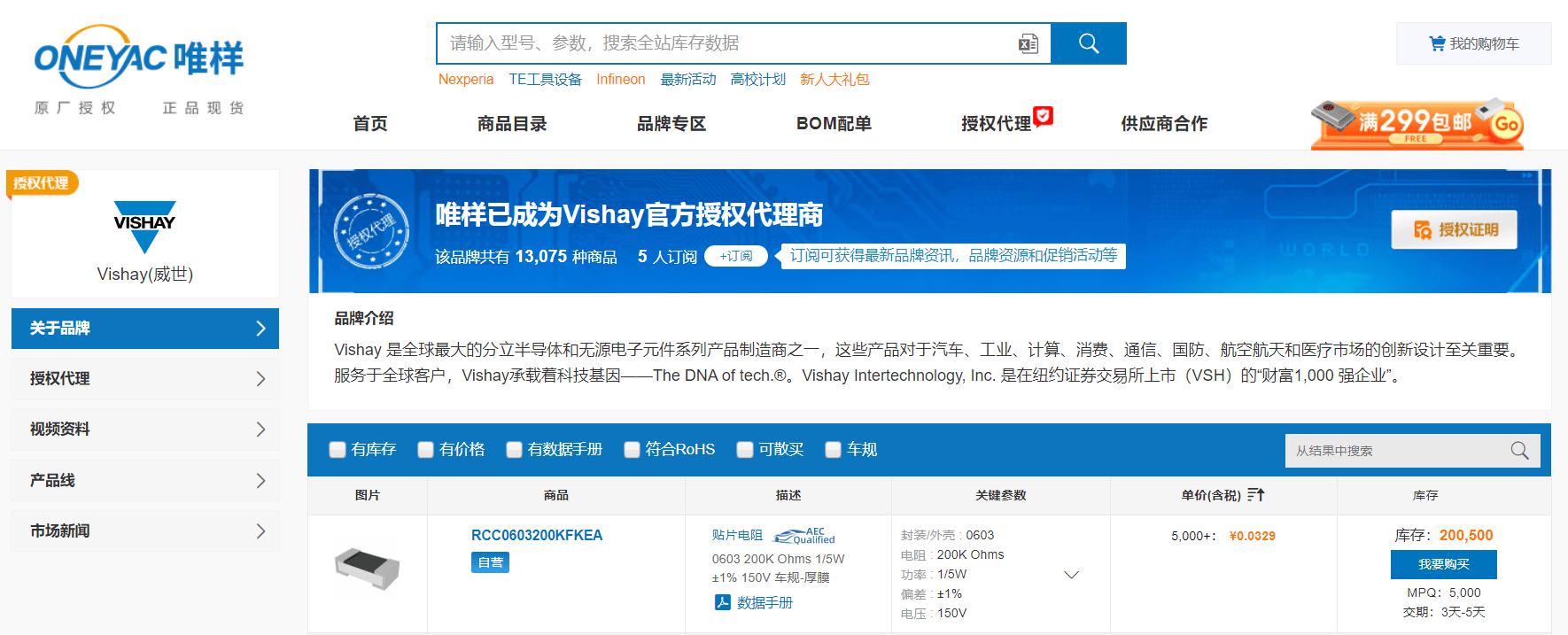Click the AEC Qualified badge
The width and height of the screenshot is (1568, 635).
(x=803, y=536)
